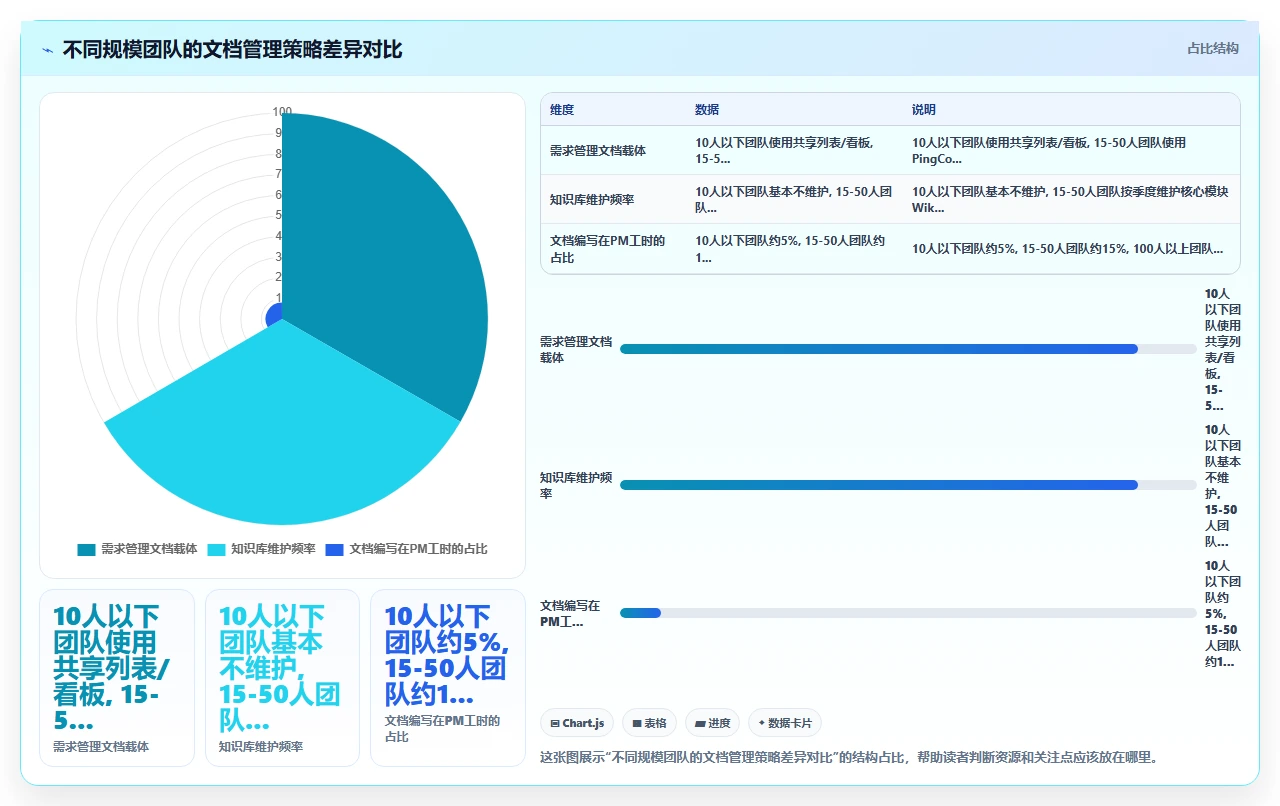Toggle 需求管理文档载体 legend swatch
Viewport: 1280px width, 806px height.
[x=86, y=549]
